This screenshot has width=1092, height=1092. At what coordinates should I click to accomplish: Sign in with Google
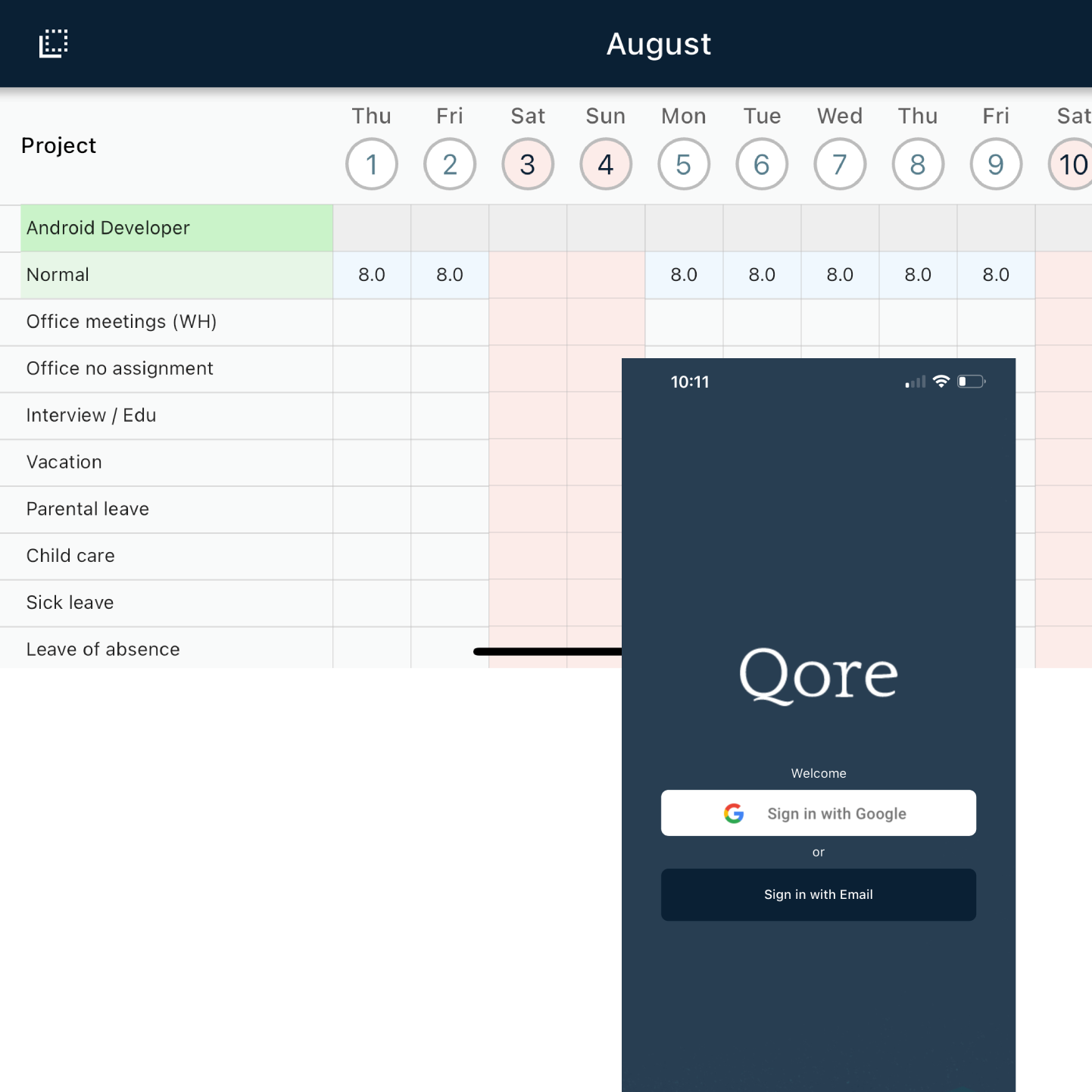pos(819,813)
